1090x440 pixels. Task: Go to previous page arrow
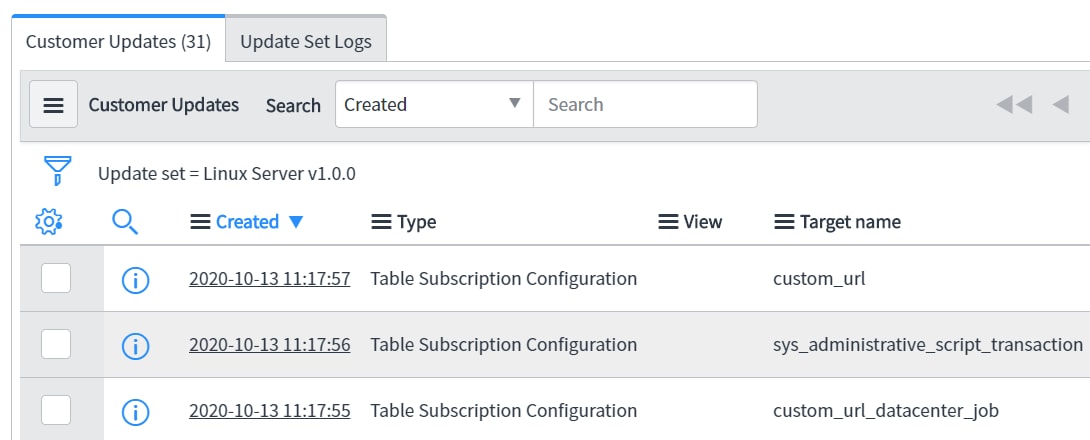(1061, 105)
